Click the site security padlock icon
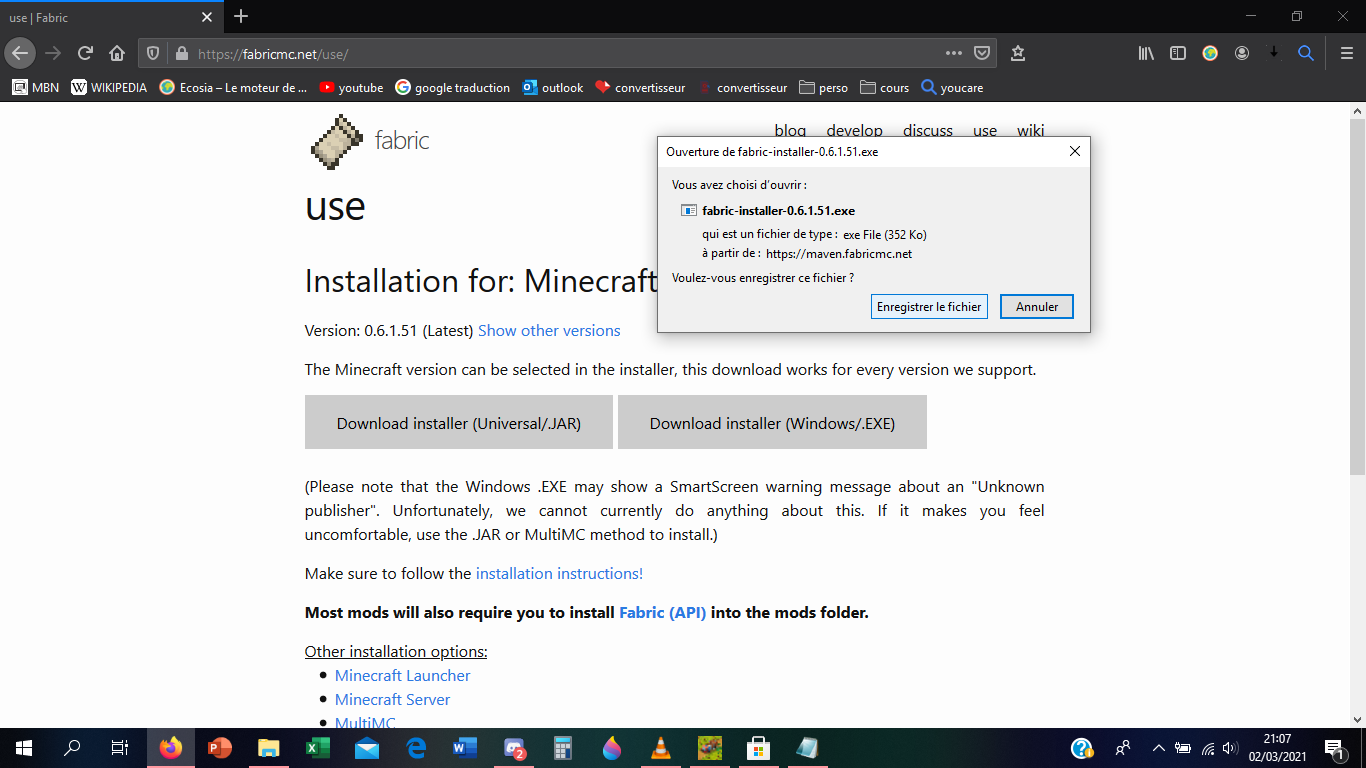This screenshot has height=768, width=1366. point(181,53)
